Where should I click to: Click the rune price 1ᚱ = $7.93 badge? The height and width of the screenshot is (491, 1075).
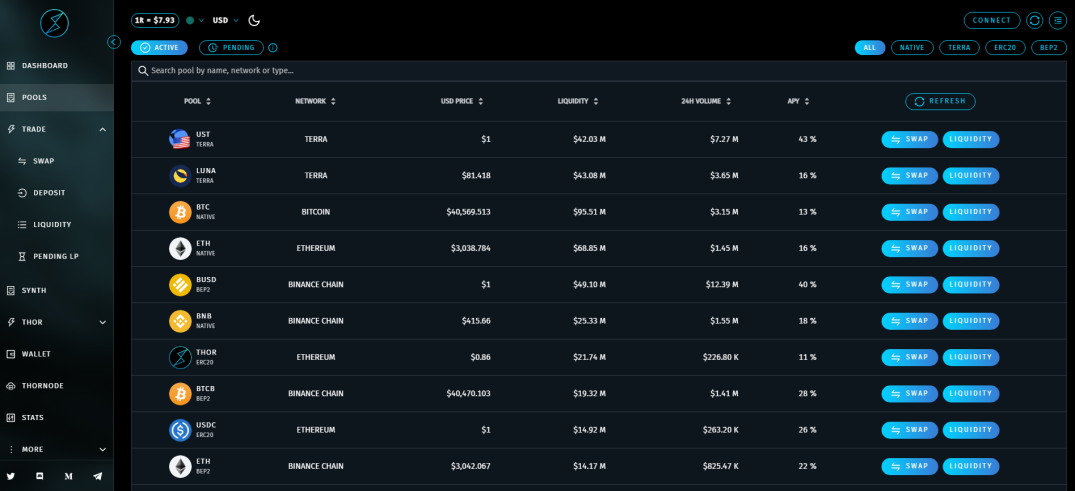click(x=155, y=21)
